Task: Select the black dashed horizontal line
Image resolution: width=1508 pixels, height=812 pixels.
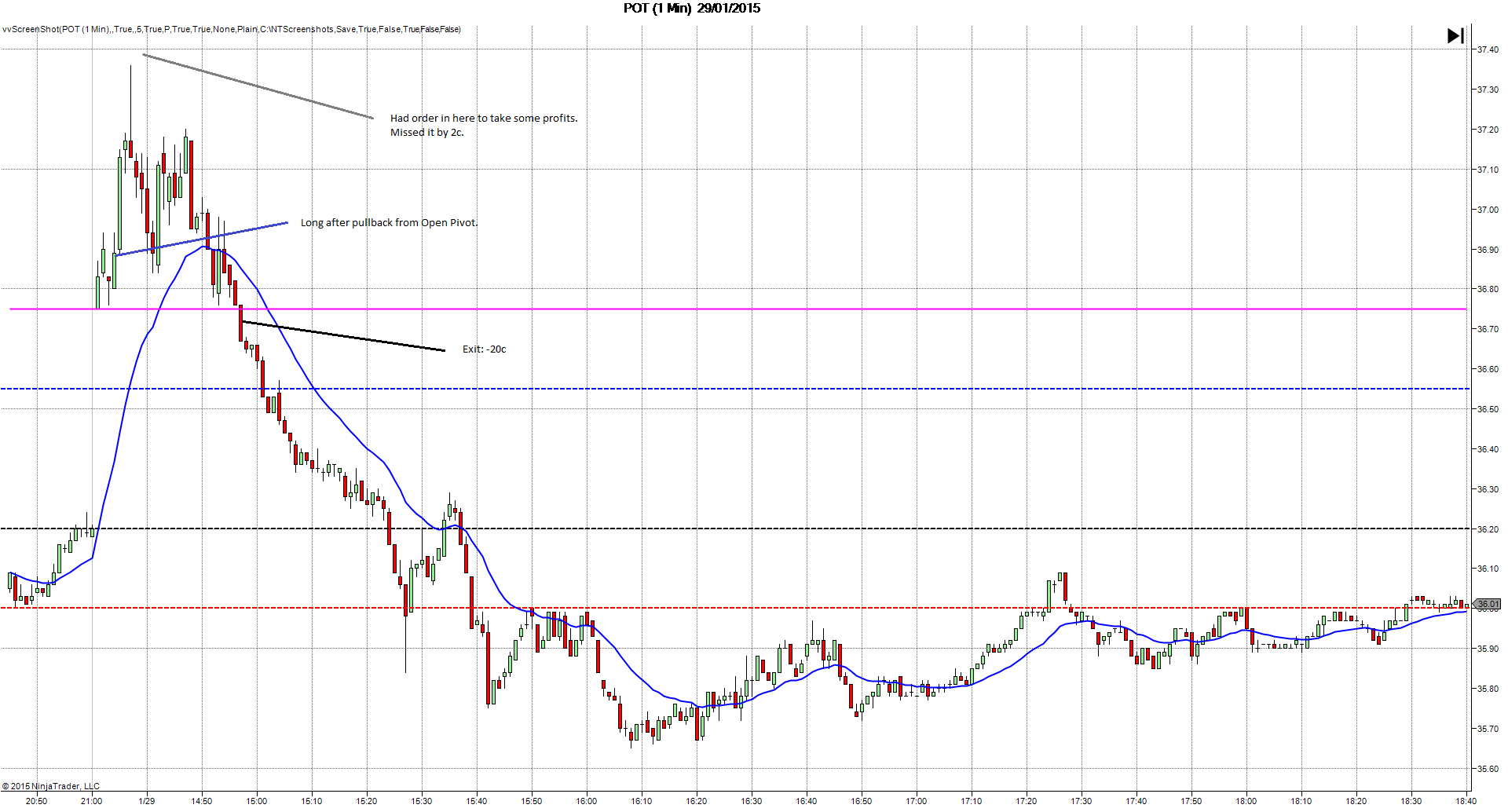Action: [x=734, y=529]
